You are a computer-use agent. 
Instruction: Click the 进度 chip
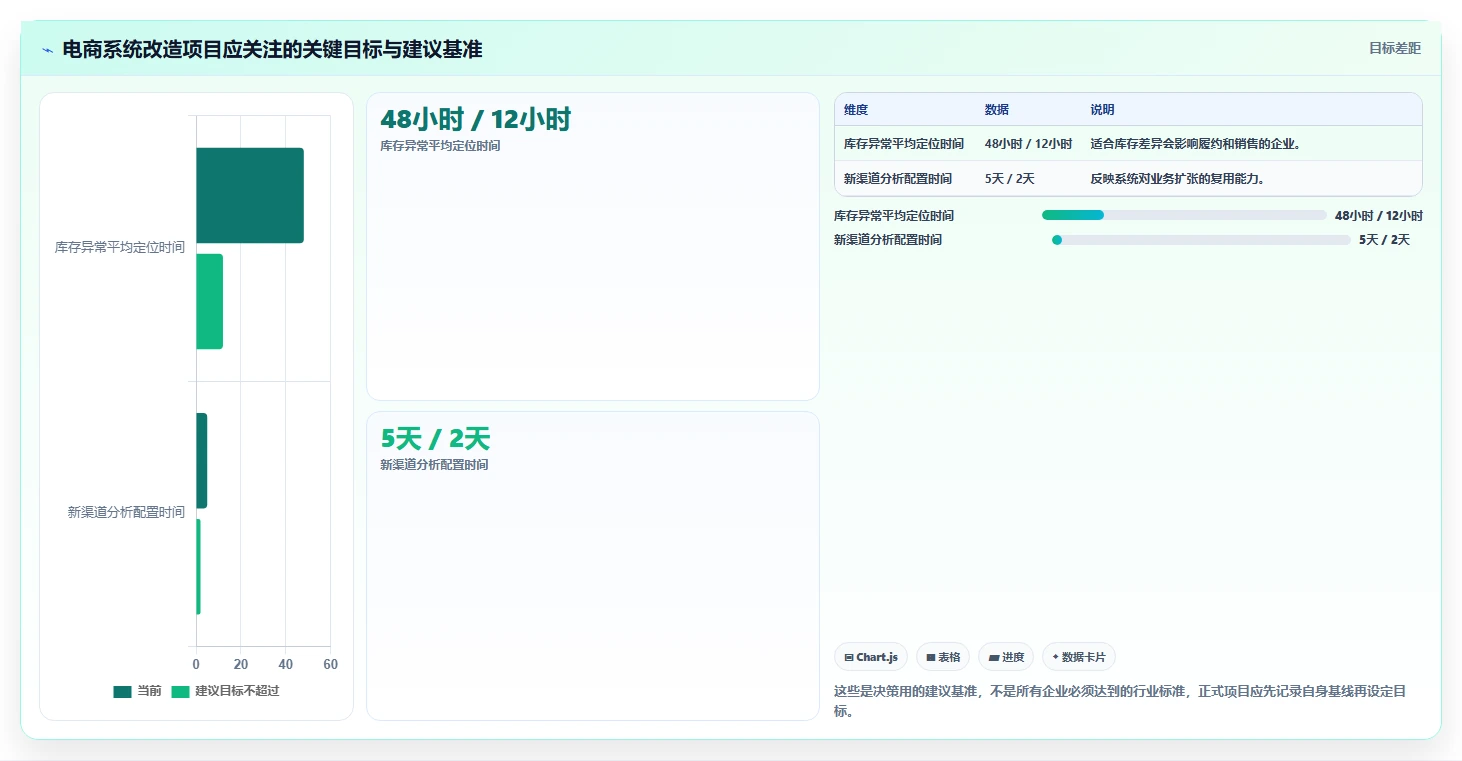pos(1006,657)
